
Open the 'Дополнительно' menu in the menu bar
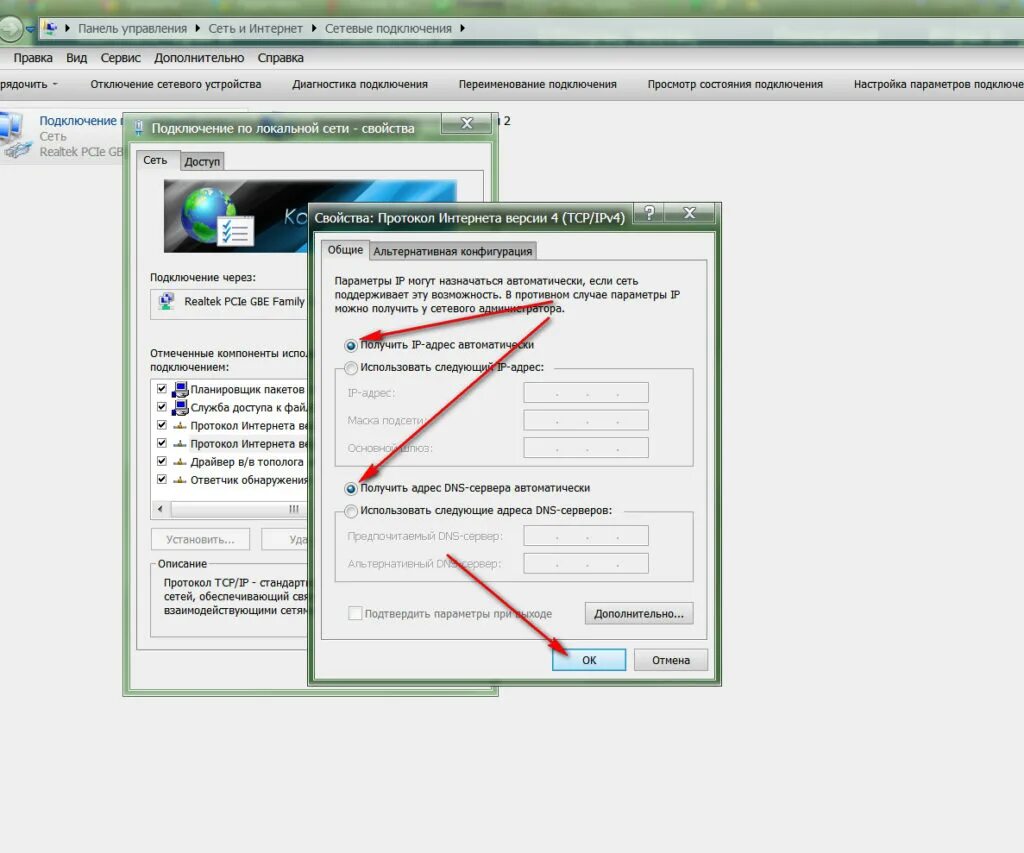[199, 57]
